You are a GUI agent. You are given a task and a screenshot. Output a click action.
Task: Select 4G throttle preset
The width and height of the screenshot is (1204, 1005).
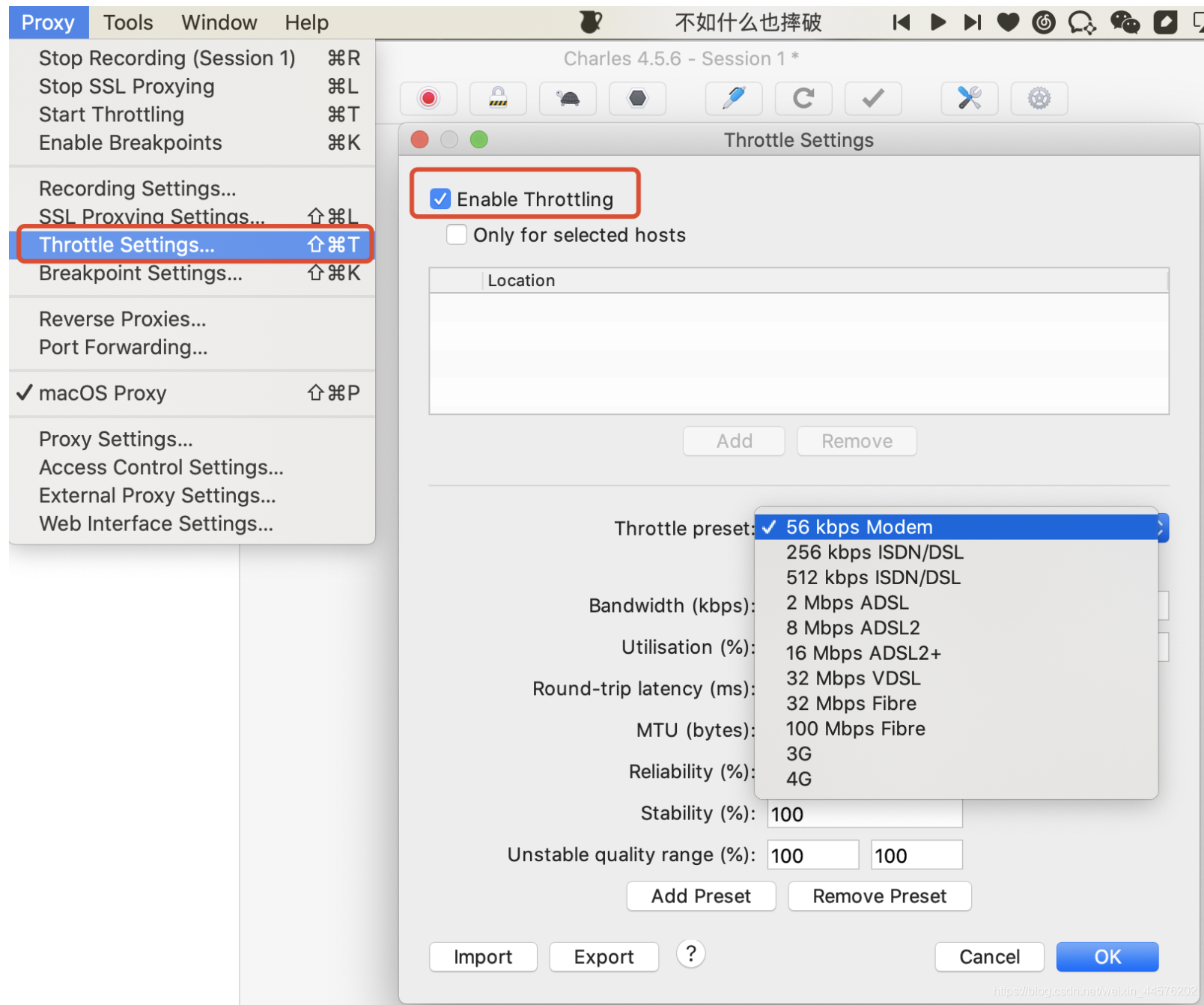(x=956, y=779)
